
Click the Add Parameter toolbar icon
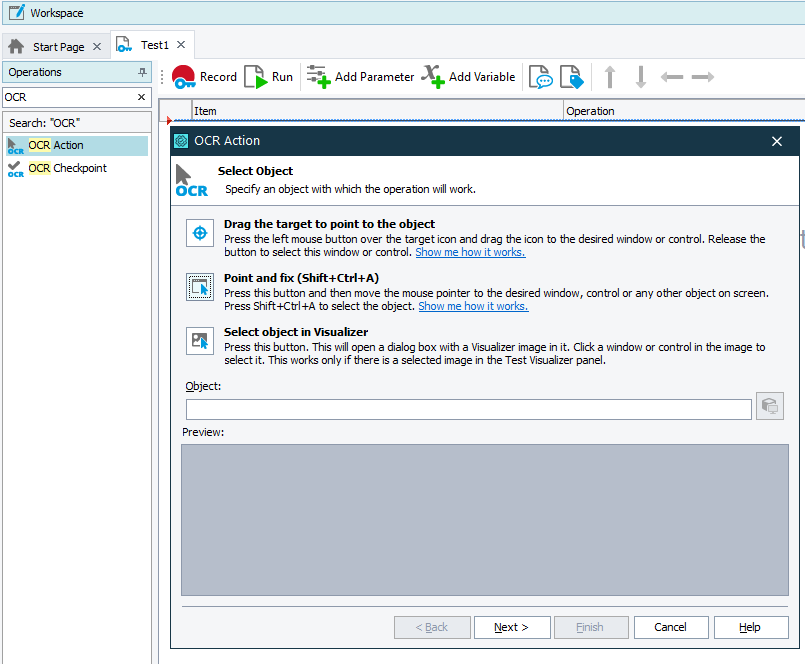(320, 76)
